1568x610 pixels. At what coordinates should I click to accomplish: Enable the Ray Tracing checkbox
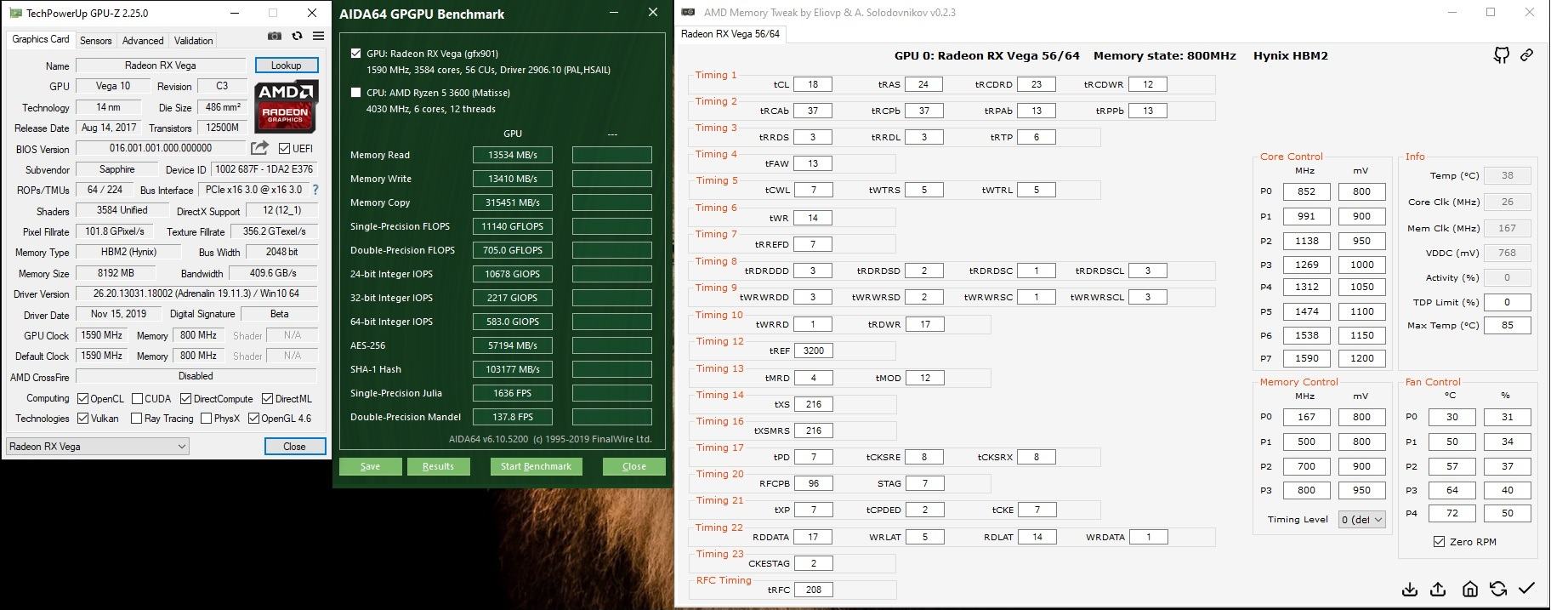pos(136,419)
